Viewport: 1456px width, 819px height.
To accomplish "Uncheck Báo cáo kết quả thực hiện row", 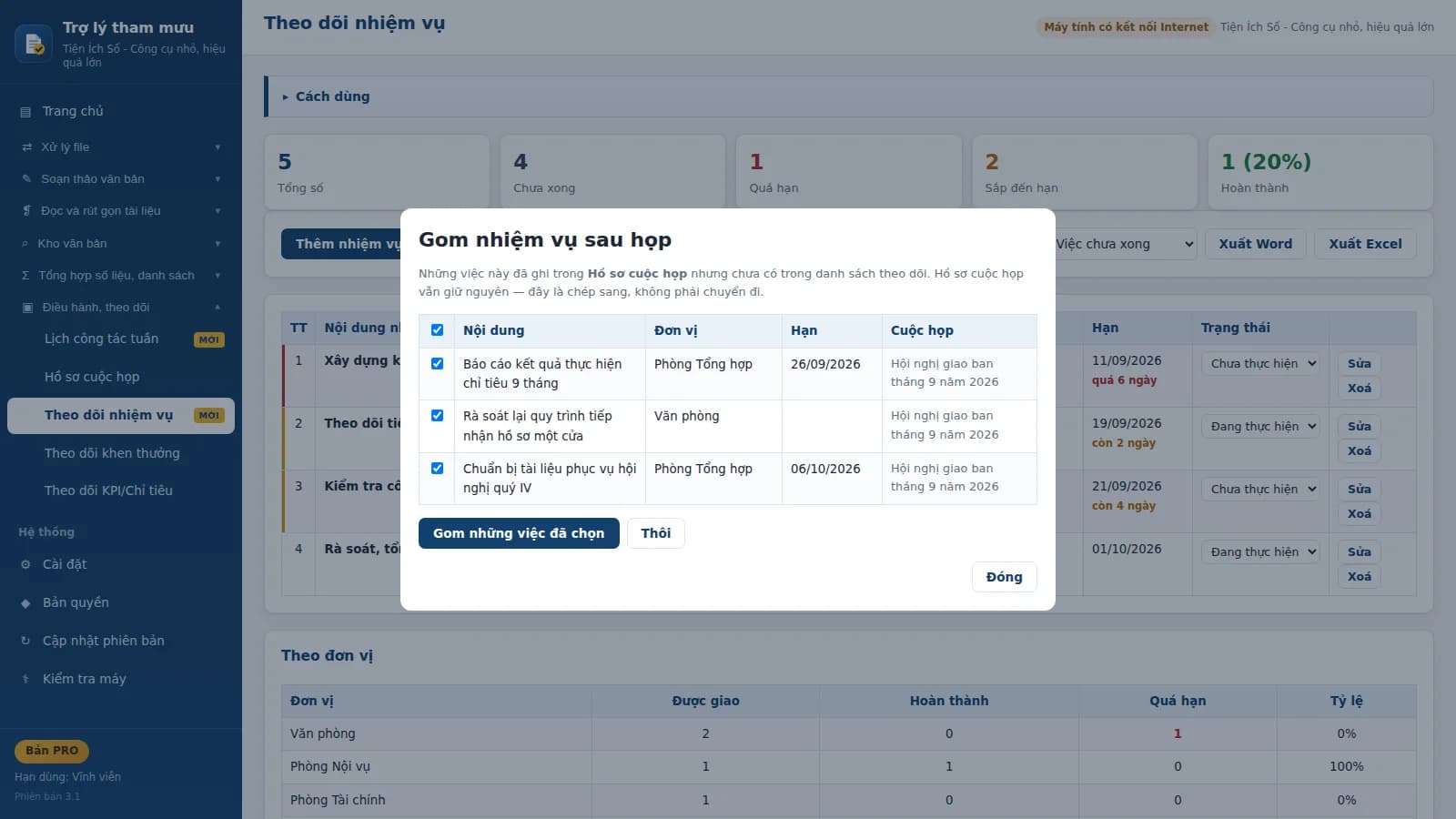I will tap(437, 364).
